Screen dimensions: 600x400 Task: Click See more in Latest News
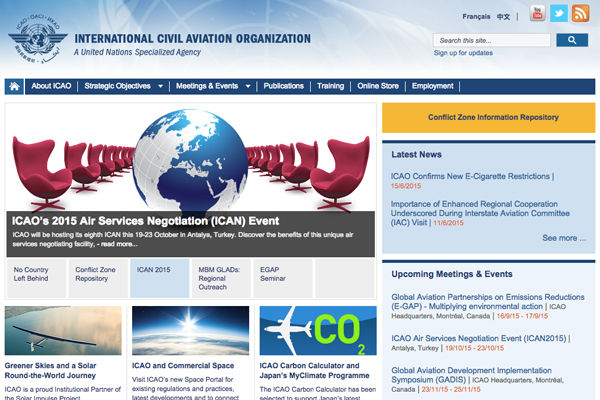click(564, 238)
